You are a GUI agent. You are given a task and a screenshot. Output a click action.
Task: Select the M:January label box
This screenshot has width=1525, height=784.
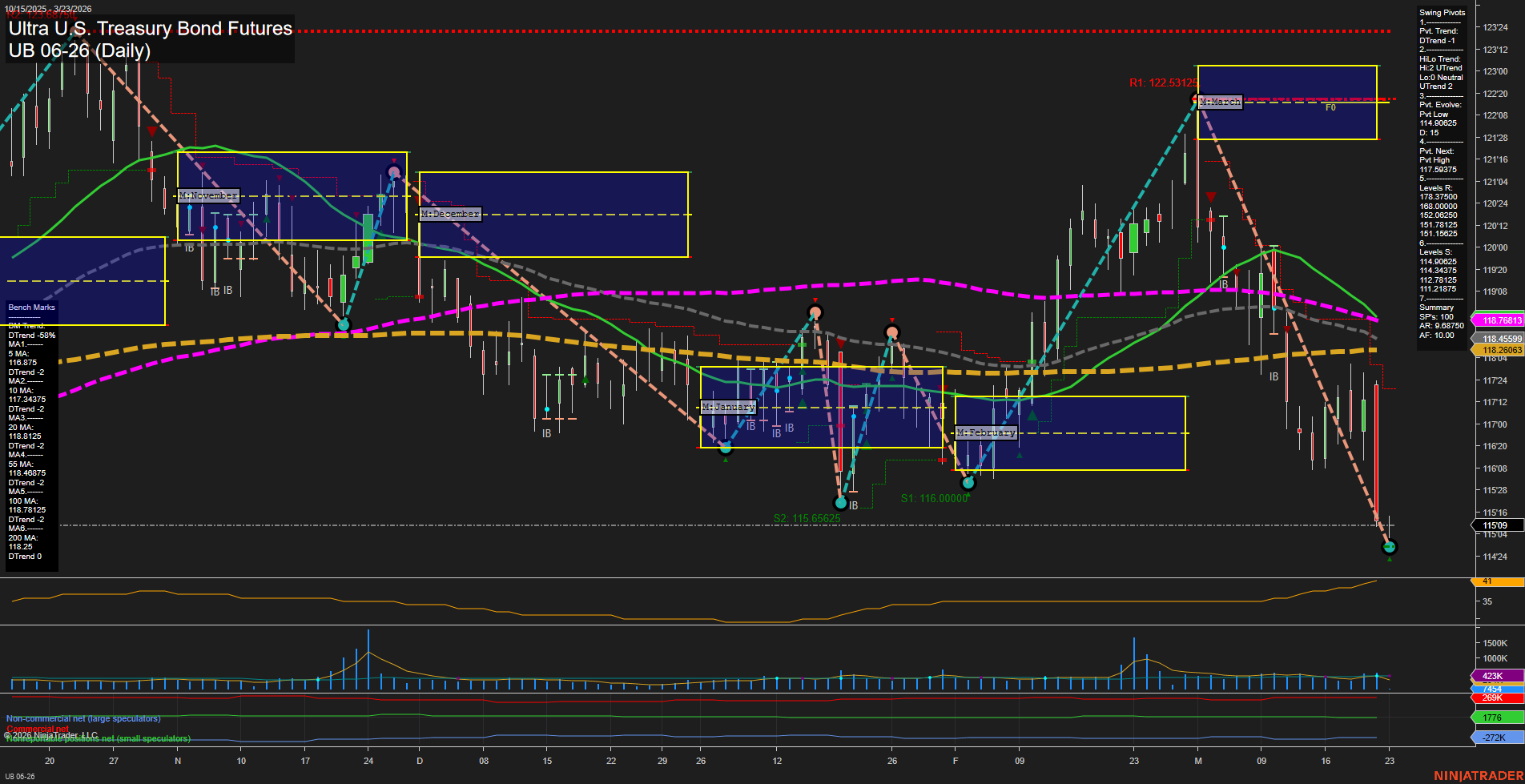point(728,407)
